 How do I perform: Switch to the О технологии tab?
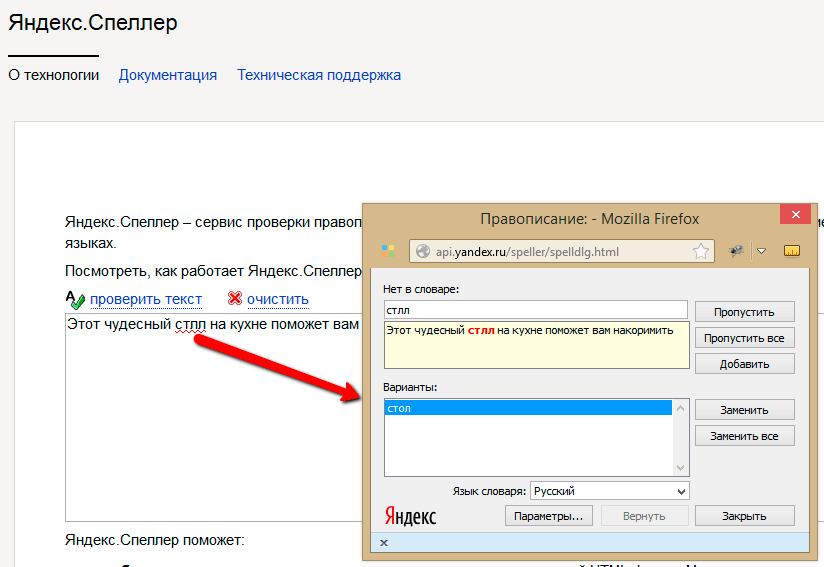pyautogui.click(x=54, y=75)
